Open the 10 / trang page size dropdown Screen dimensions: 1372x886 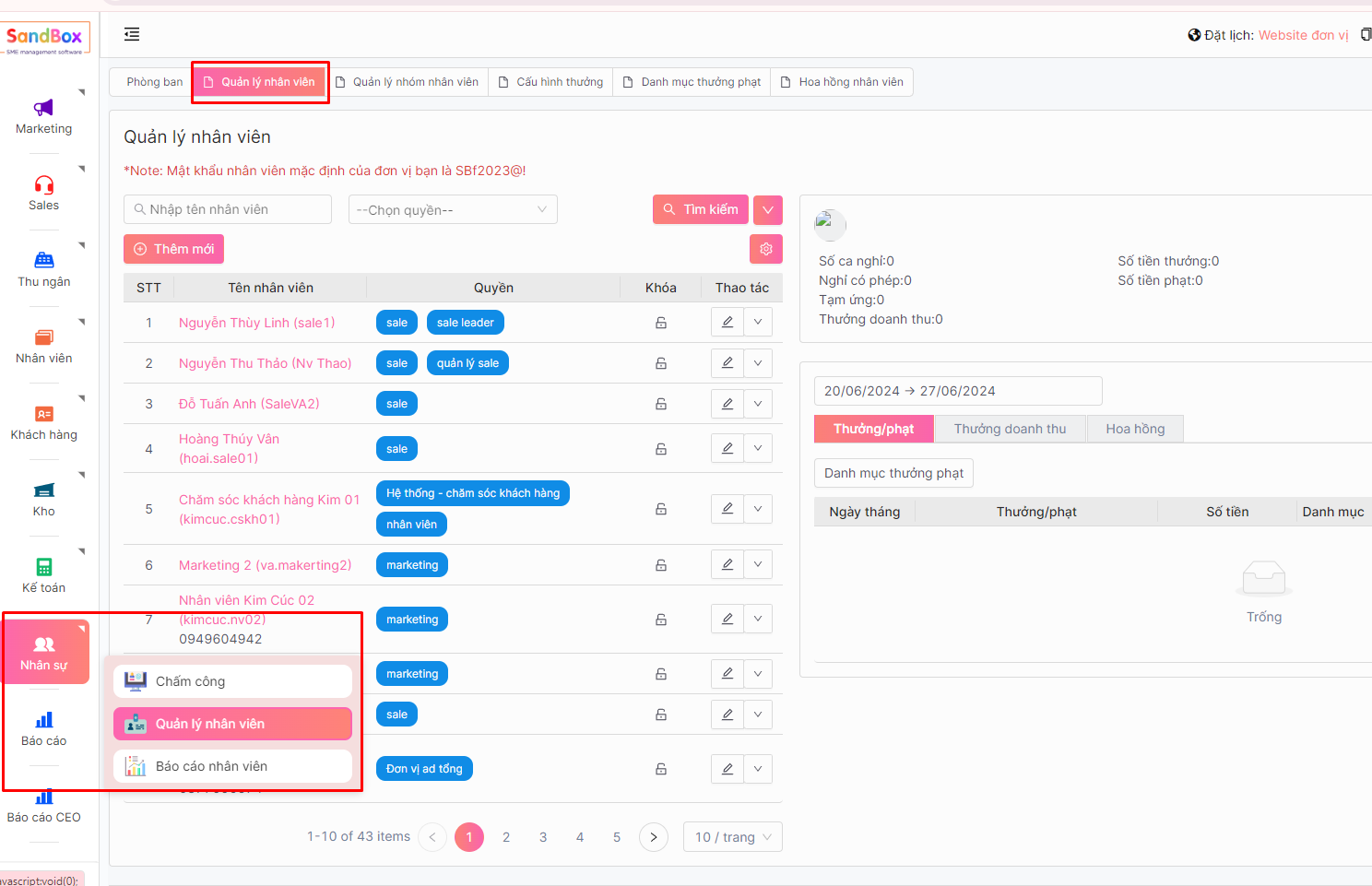point(732,837)
